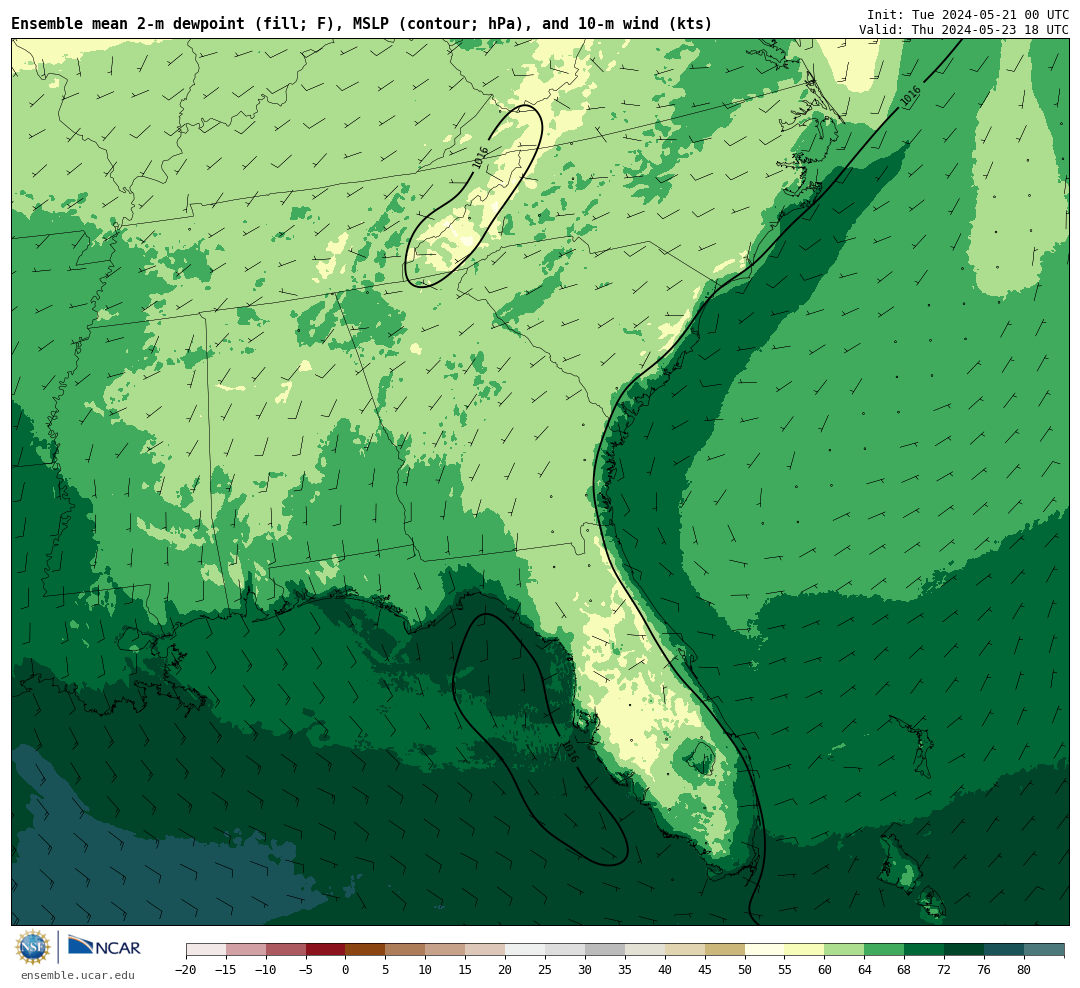Click the '60' colorbar tick label
Viewport: 1080px width, 988px height.
[825, 969]
